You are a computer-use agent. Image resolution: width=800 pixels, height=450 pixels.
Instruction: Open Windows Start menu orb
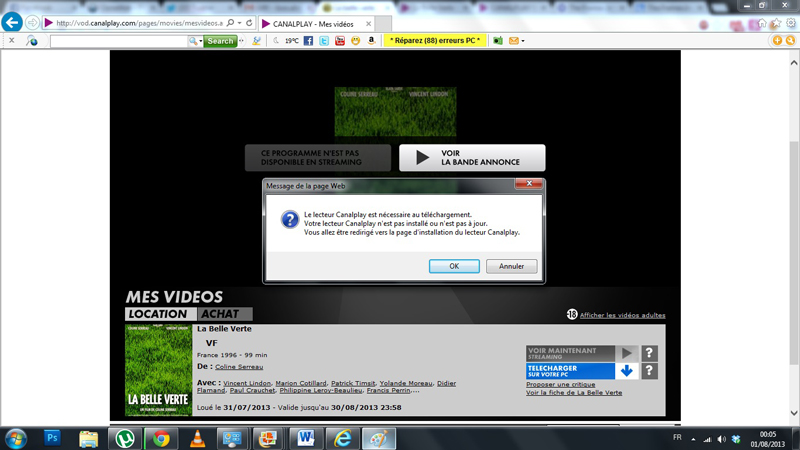tap(15, 439)
